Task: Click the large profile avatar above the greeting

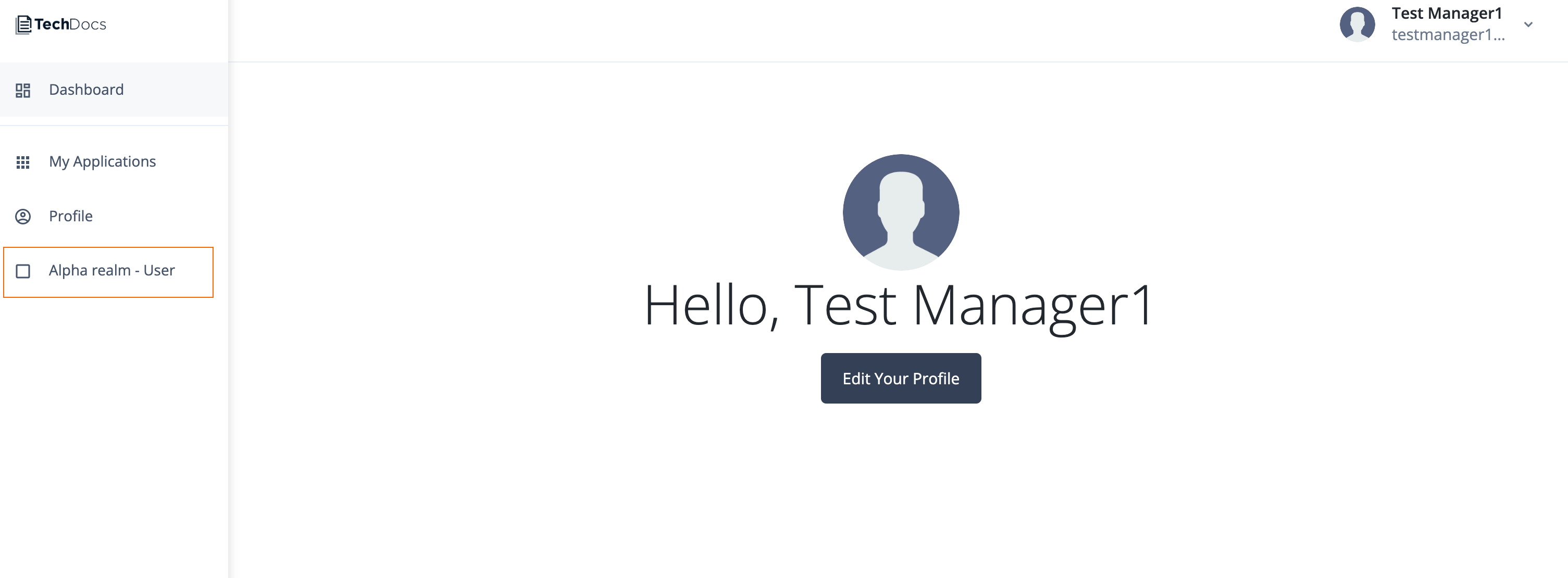Action: [x=900, y=212]
